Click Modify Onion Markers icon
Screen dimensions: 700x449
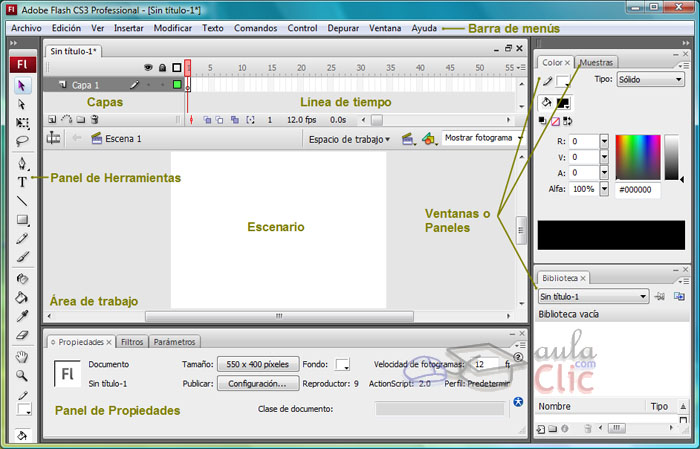point(250,120)
